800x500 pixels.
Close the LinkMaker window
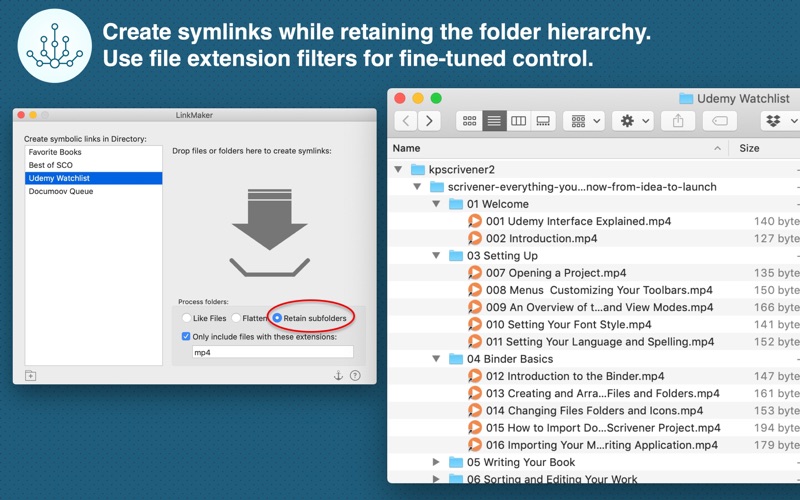[21, 115]
